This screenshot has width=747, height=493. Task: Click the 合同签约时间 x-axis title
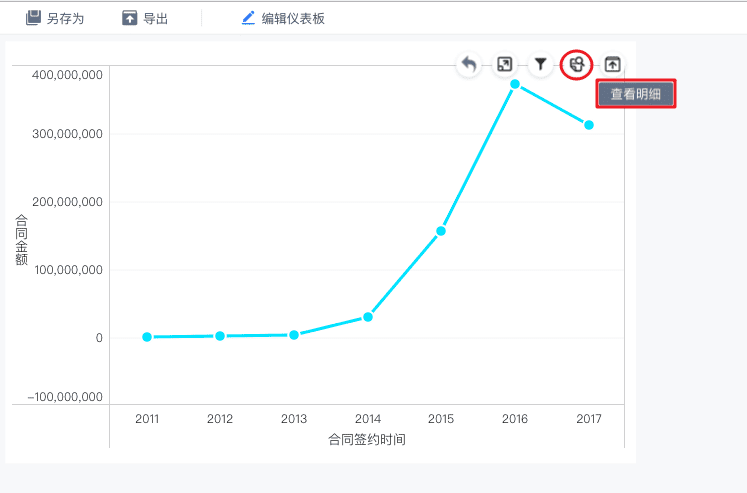(366, 440)
